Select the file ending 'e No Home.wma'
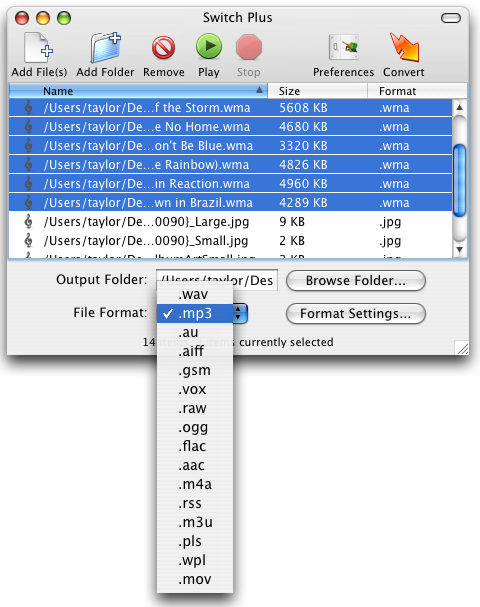The height and width of the screenshot is (607, 480). point(230,127)
